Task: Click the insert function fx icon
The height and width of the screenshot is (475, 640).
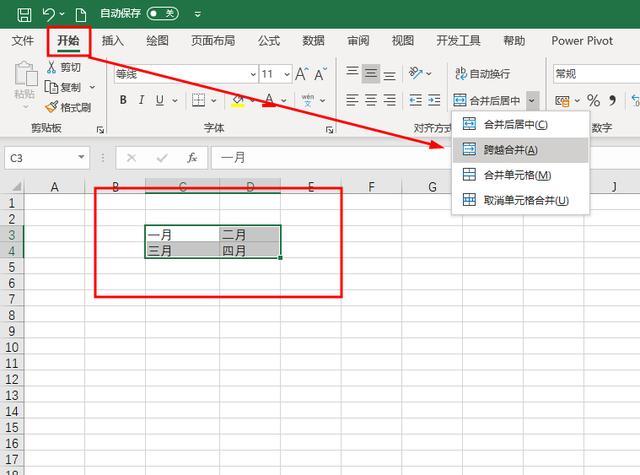Action: click(x=192, y=158)
